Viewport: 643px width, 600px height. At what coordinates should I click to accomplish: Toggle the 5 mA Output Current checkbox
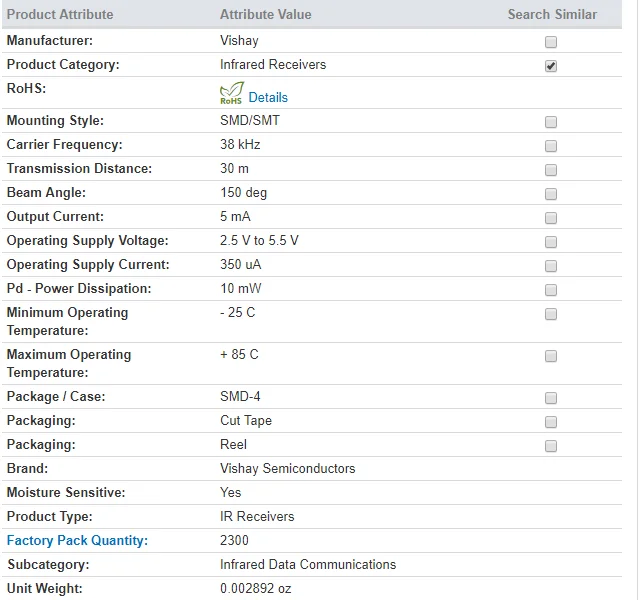click(551, 218)
